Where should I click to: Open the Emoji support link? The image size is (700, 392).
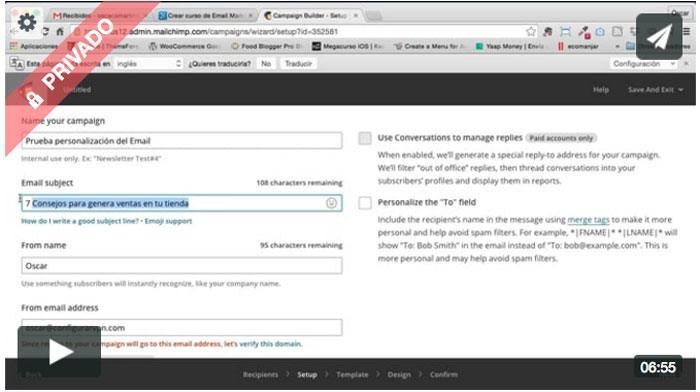tap(168, 221)
